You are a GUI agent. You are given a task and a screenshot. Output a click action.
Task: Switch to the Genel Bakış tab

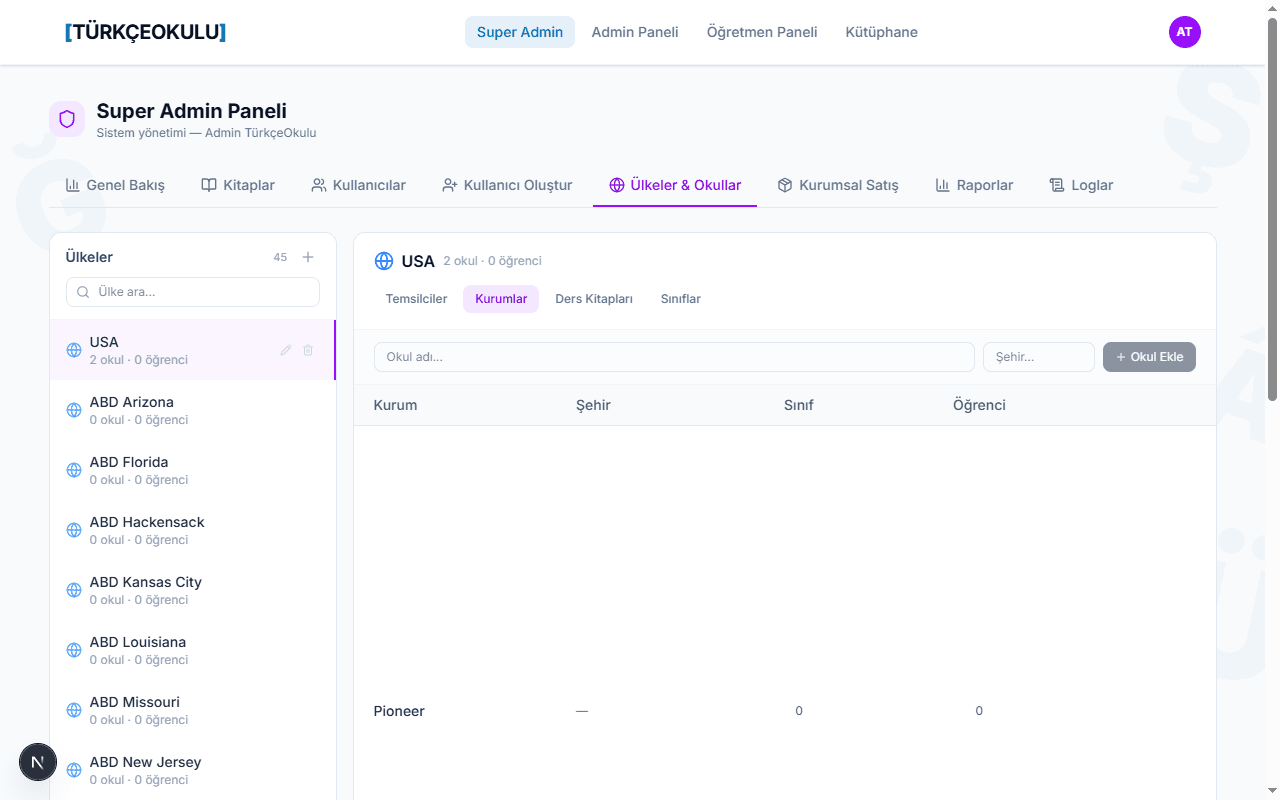115,185
